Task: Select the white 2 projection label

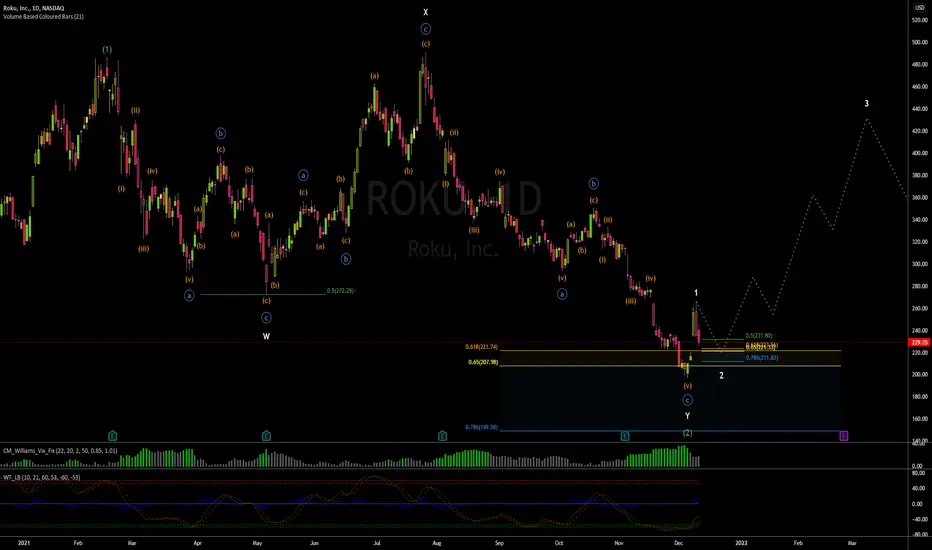Action: pos(722,376)
